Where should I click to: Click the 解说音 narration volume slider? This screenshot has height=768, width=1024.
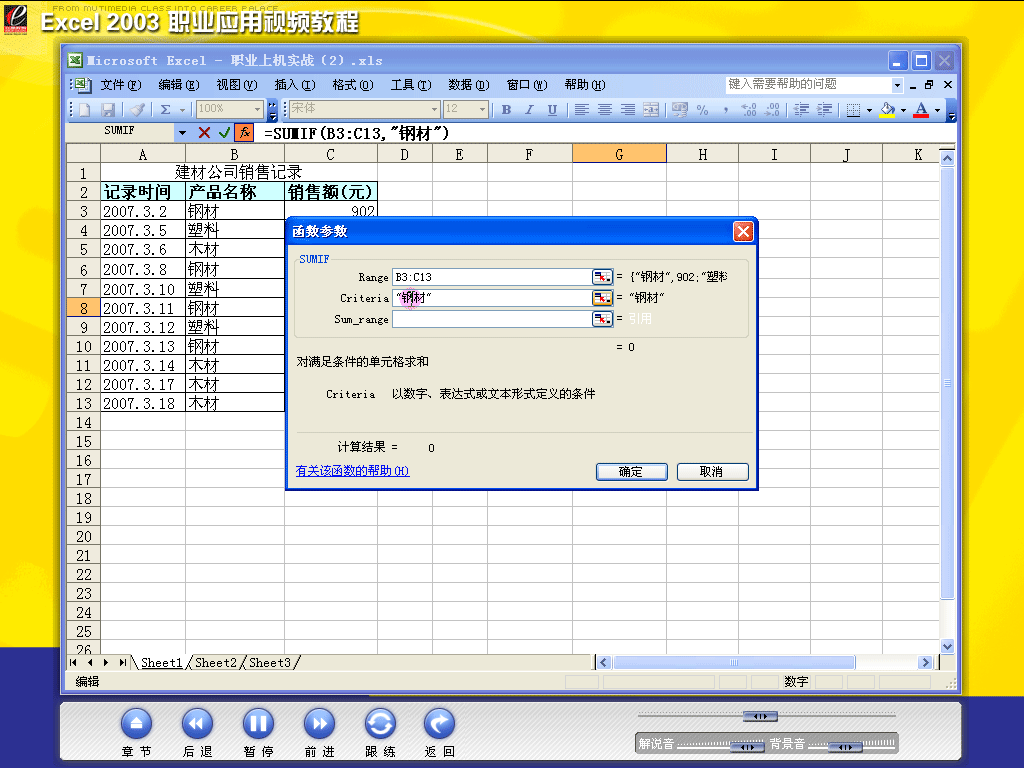(747, 746)
